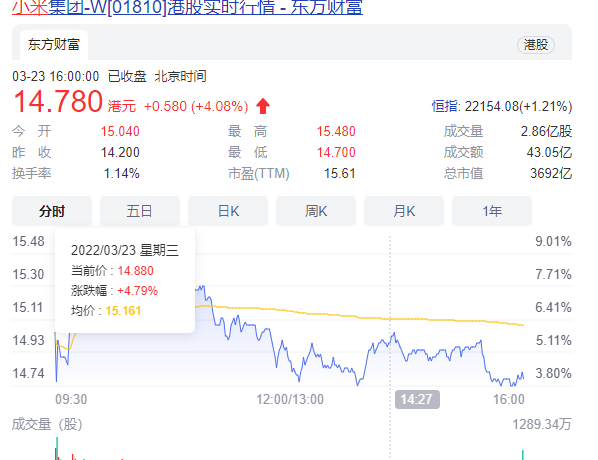The height and width of the screenshot is (460, 598).
Task: Open the 日K chart tab
Action: click(x=228, y=211)
